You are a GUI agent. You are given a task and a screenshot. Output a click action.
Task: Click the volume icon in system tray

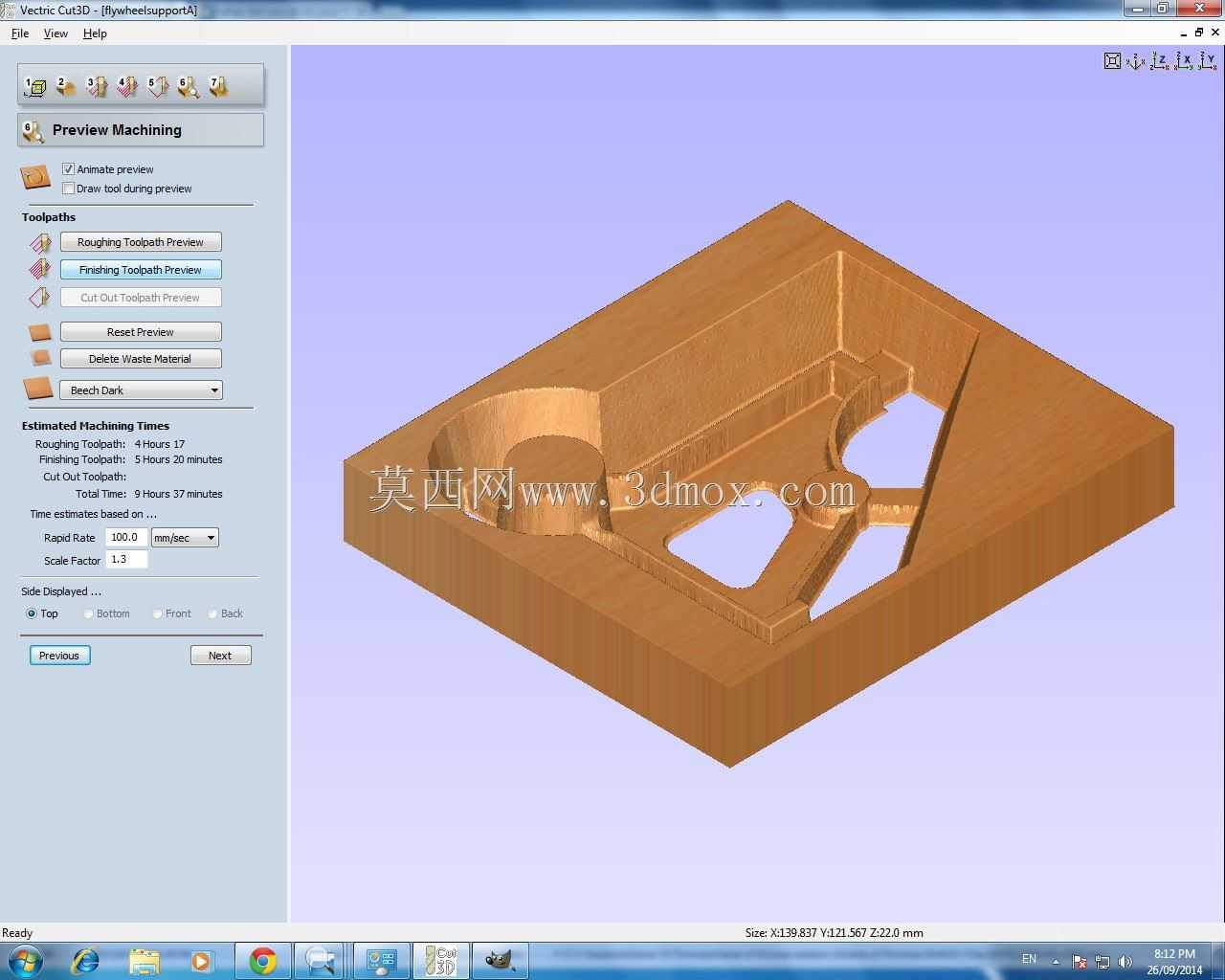click(x=1125, y=961)
